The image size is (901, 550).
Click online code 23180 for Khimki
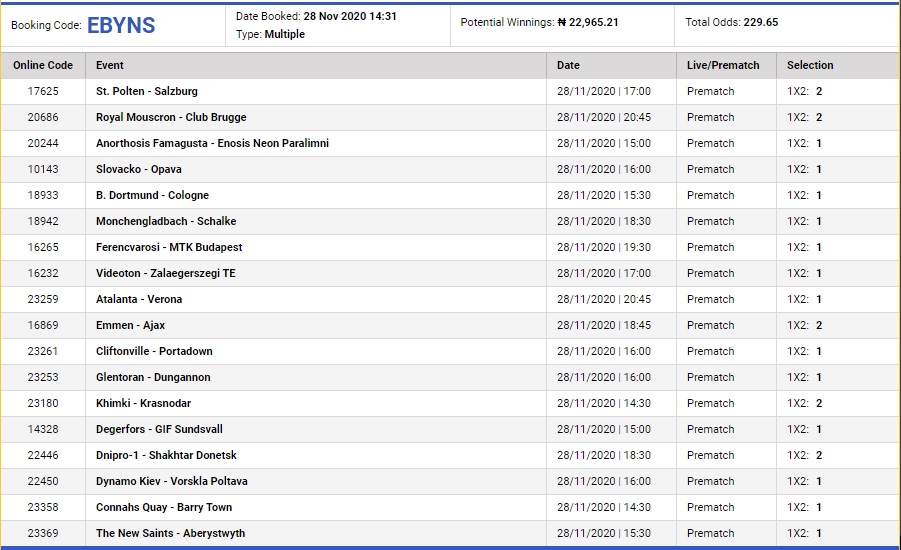[43, 403]
